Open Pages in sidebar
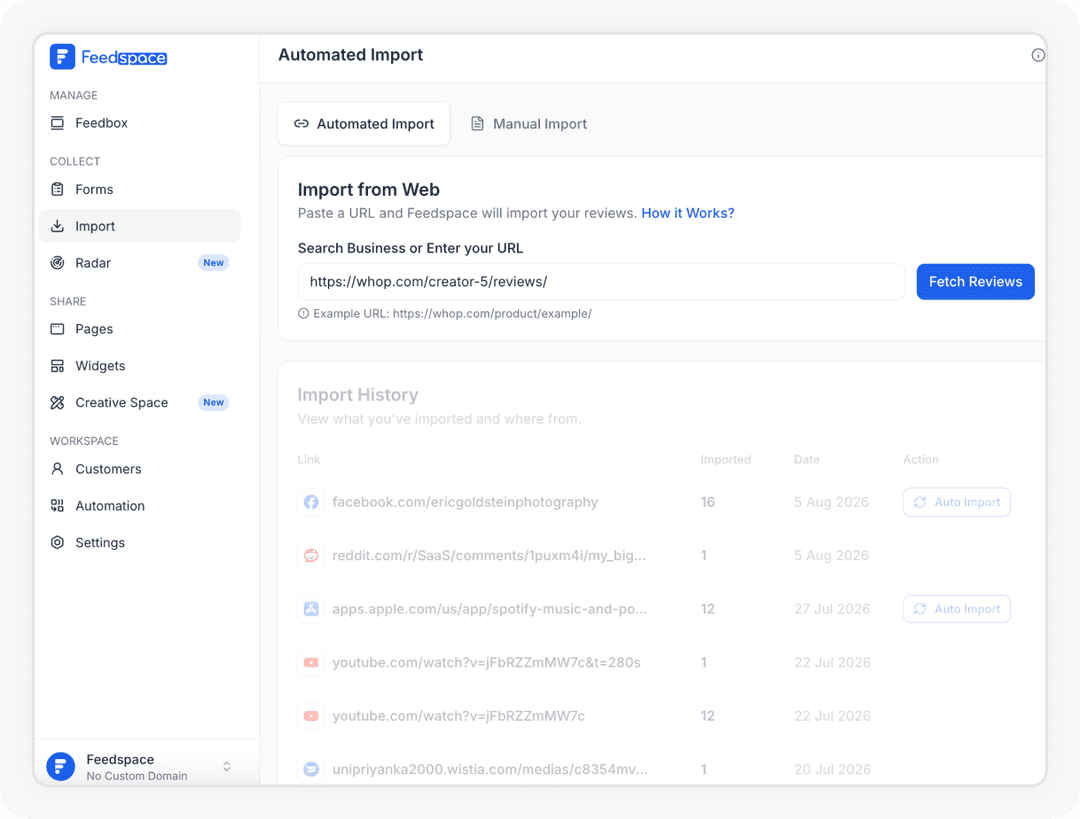 coord(139,329)
